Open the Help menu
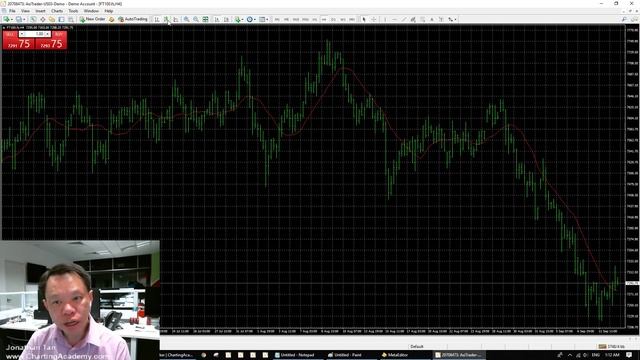This screenshot has height=360, width=640. point(109,11)
